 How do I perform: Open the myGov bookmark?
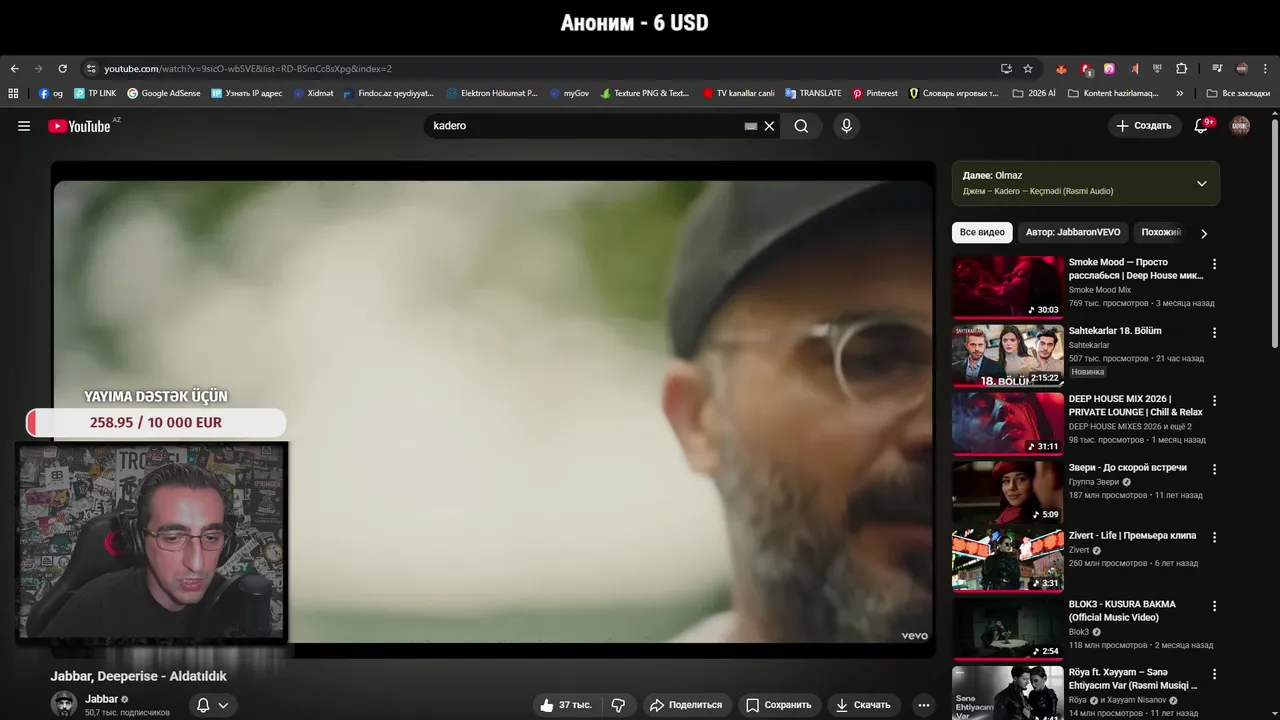pos(569,93)
